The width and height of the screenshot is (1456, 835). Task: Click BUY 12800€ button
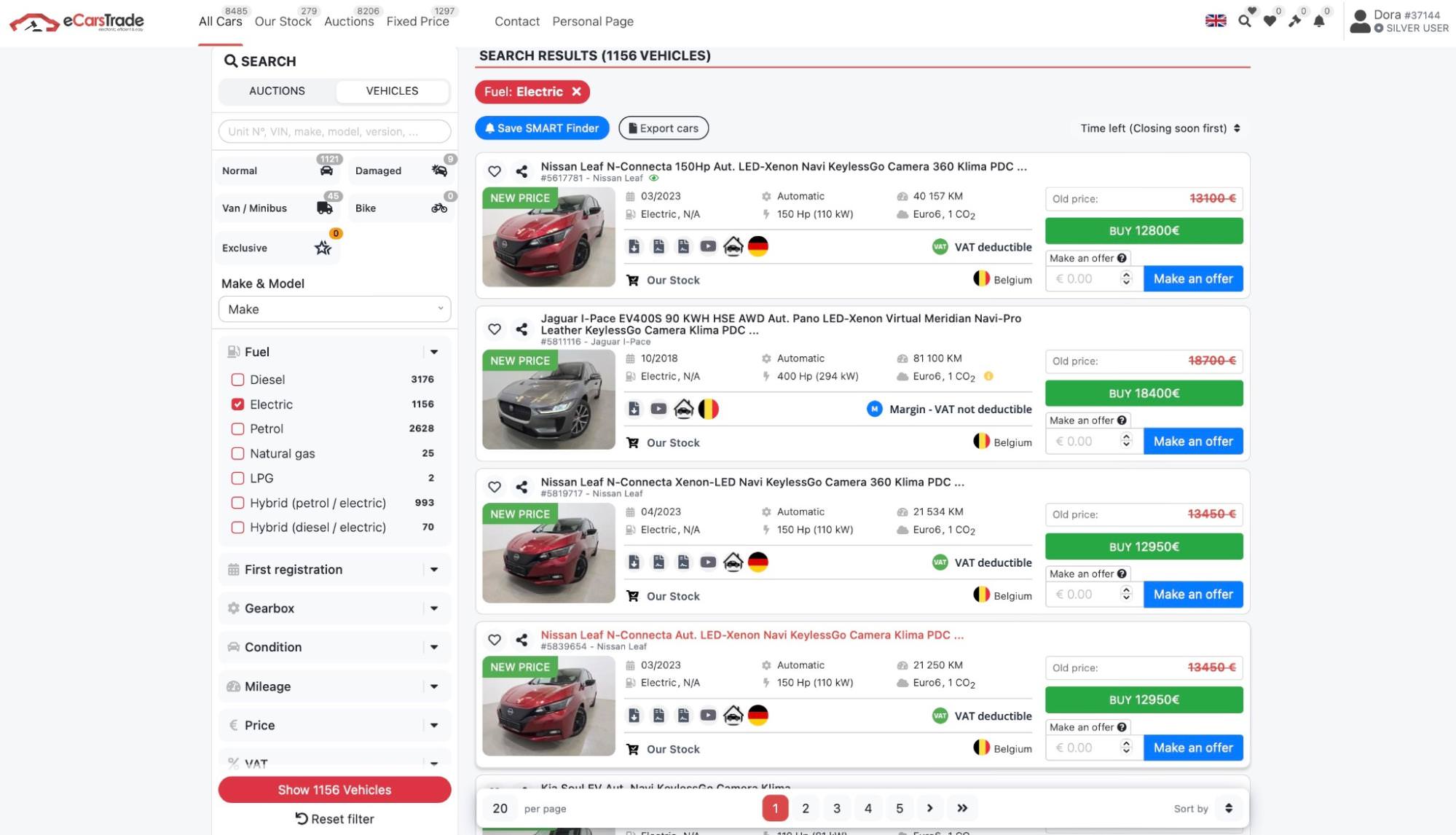1144,231
